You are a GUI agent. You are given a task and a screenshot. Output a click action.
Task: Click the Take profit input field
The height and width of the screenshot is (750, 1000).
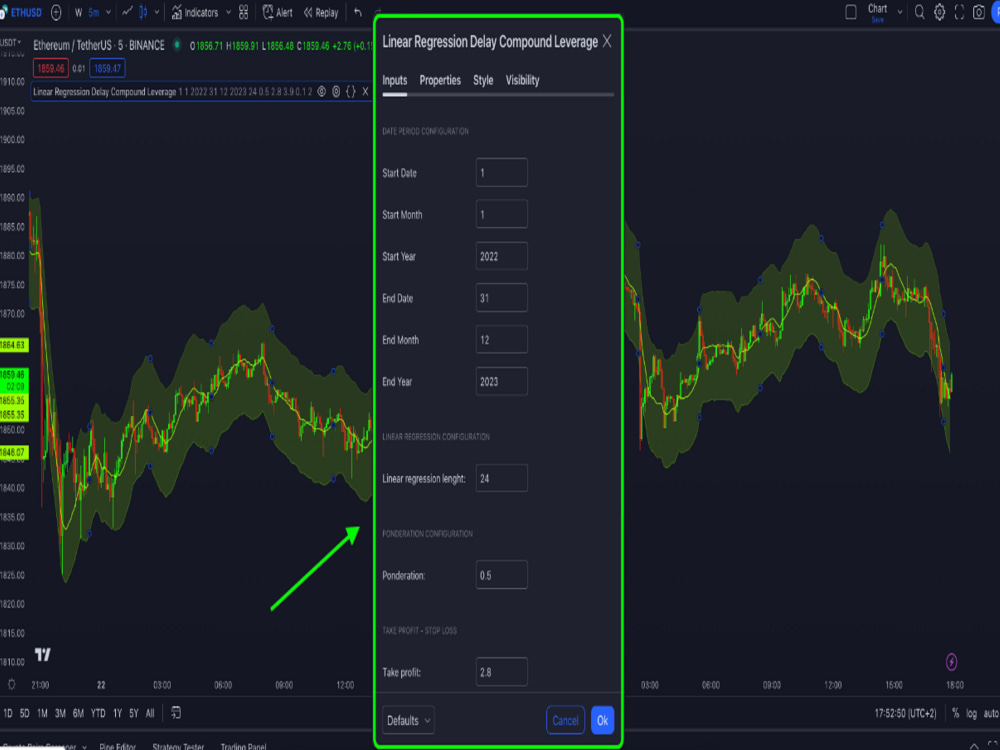click(501, 672)
